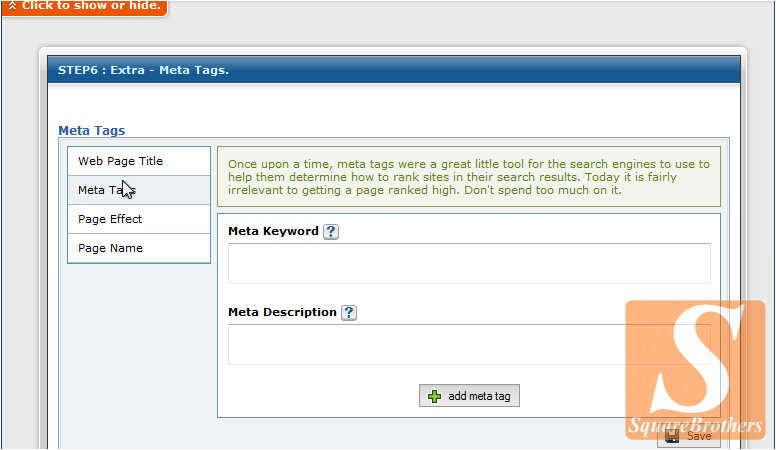This screenshot has width=776, height=450.
Task: Click the Save button
Action: click(x=689, y=436)
